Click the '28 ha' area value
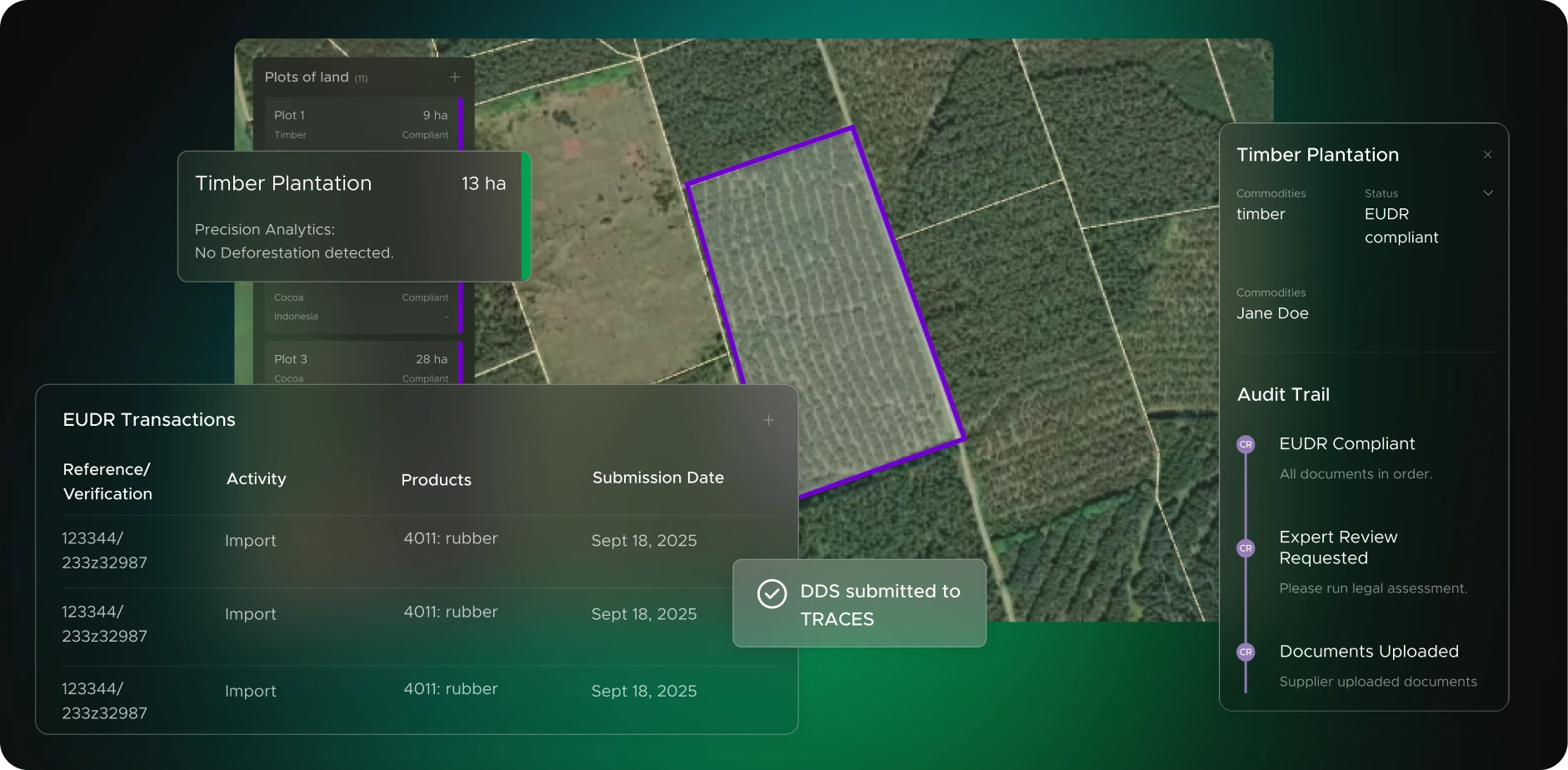This screenshot has height=770, width=1568. tap(432, 359)
